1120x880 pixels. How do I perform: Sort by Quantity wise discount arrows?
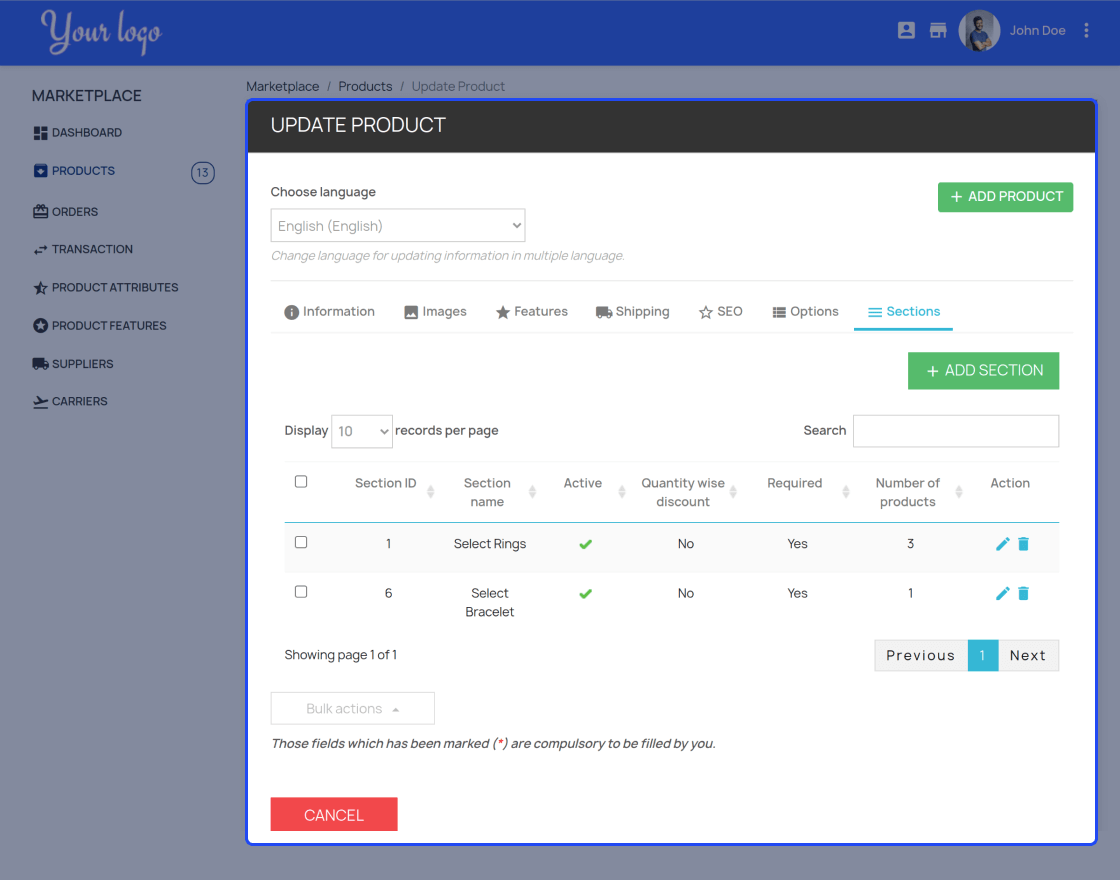pyautogui.click(x=733, y=491)
